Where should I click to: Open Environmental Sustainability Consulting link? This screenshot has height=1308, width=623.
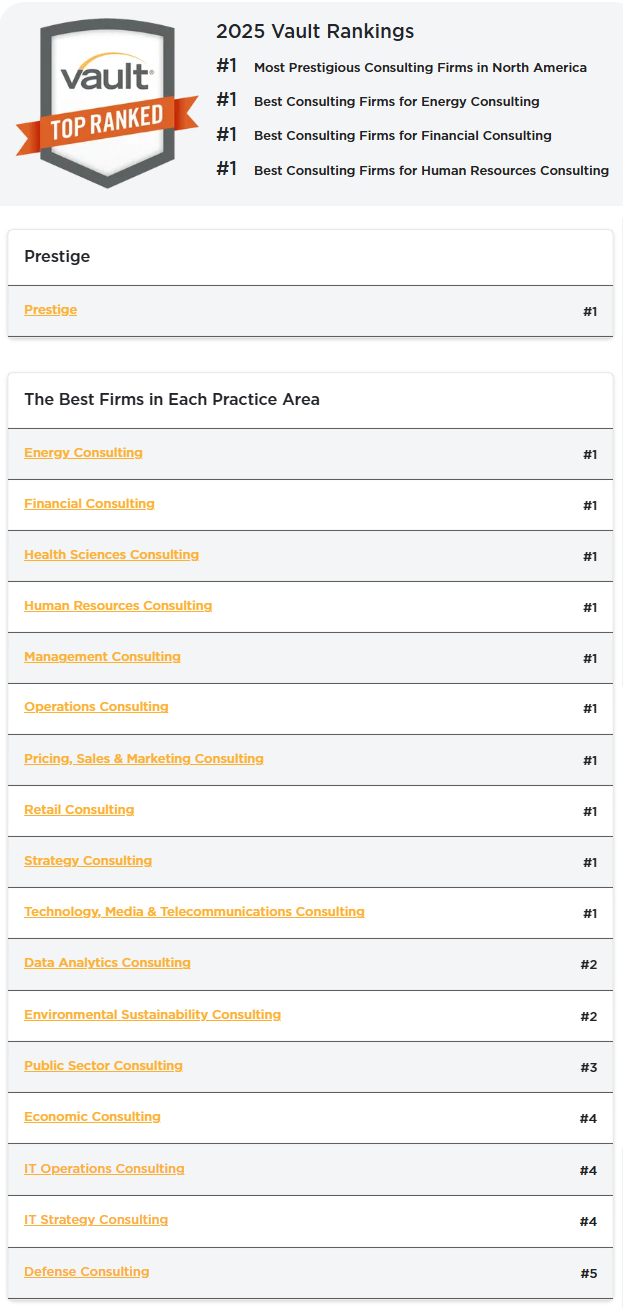tap(152, 1015)
